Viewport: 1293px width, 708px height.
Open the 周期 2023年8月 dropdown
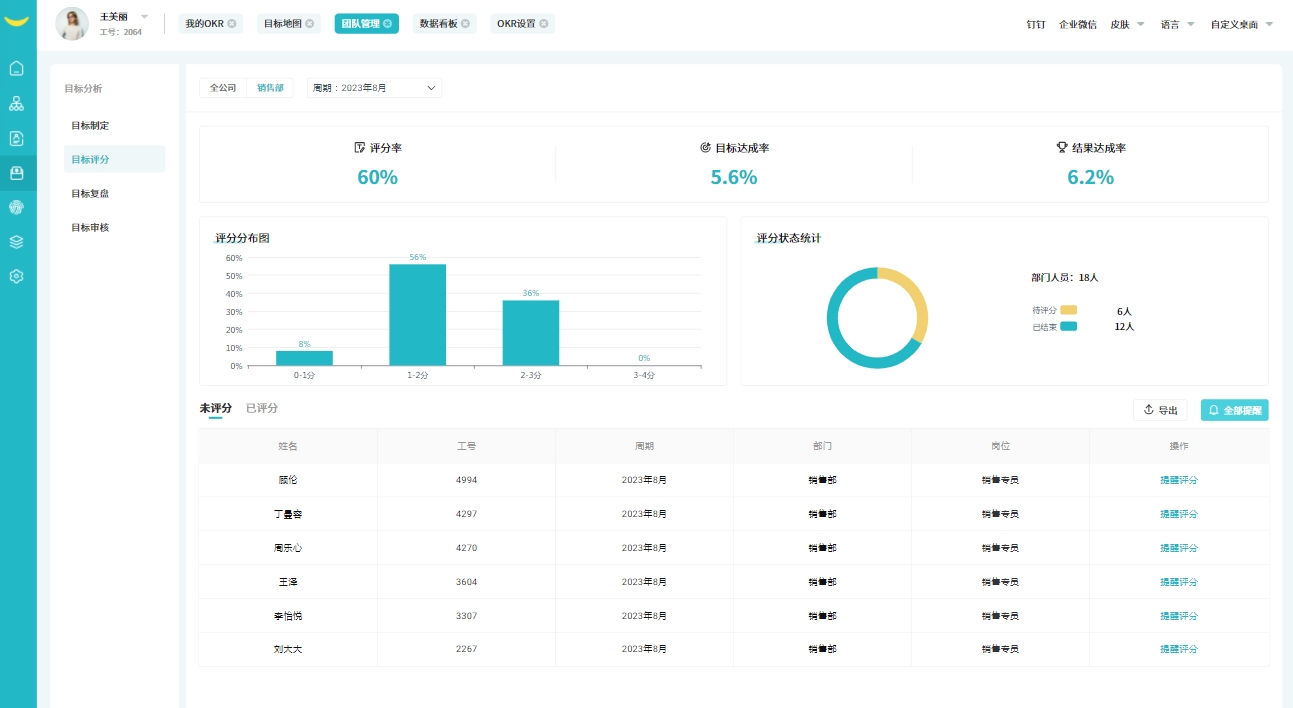pyautogui.click(x=375, y=87)
